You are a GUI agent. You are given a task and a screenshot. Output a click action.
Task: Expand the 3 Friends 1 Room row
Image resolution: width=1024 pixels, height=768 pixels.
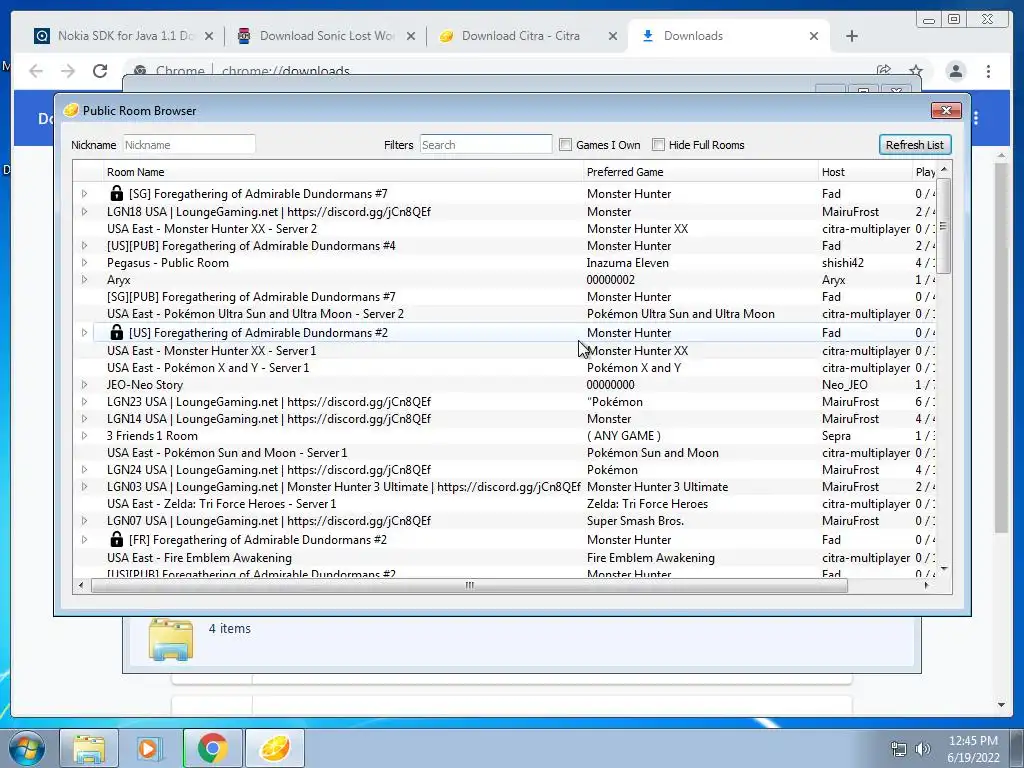pos(84,436)
